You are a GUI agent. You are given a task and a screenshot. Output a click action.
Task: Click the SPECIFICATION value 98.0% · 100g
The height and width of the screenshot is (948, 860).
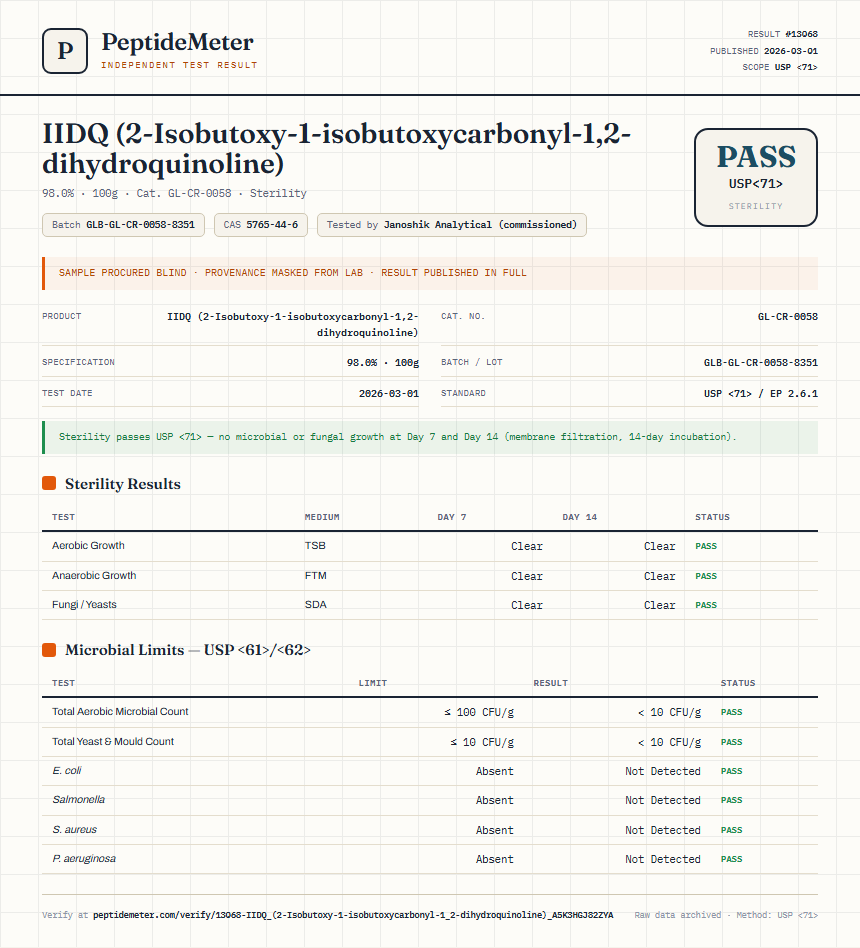pyautogui.click(x=382, y=363)
